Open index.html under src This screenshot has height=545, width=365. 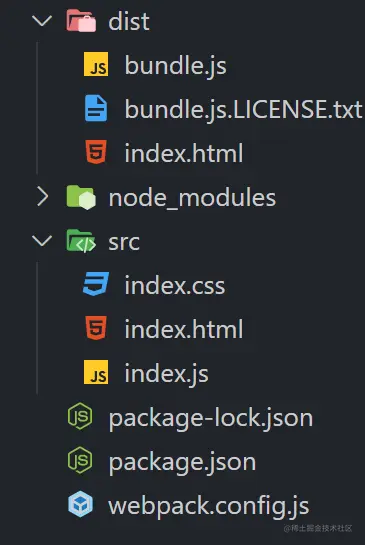(184, 329)
